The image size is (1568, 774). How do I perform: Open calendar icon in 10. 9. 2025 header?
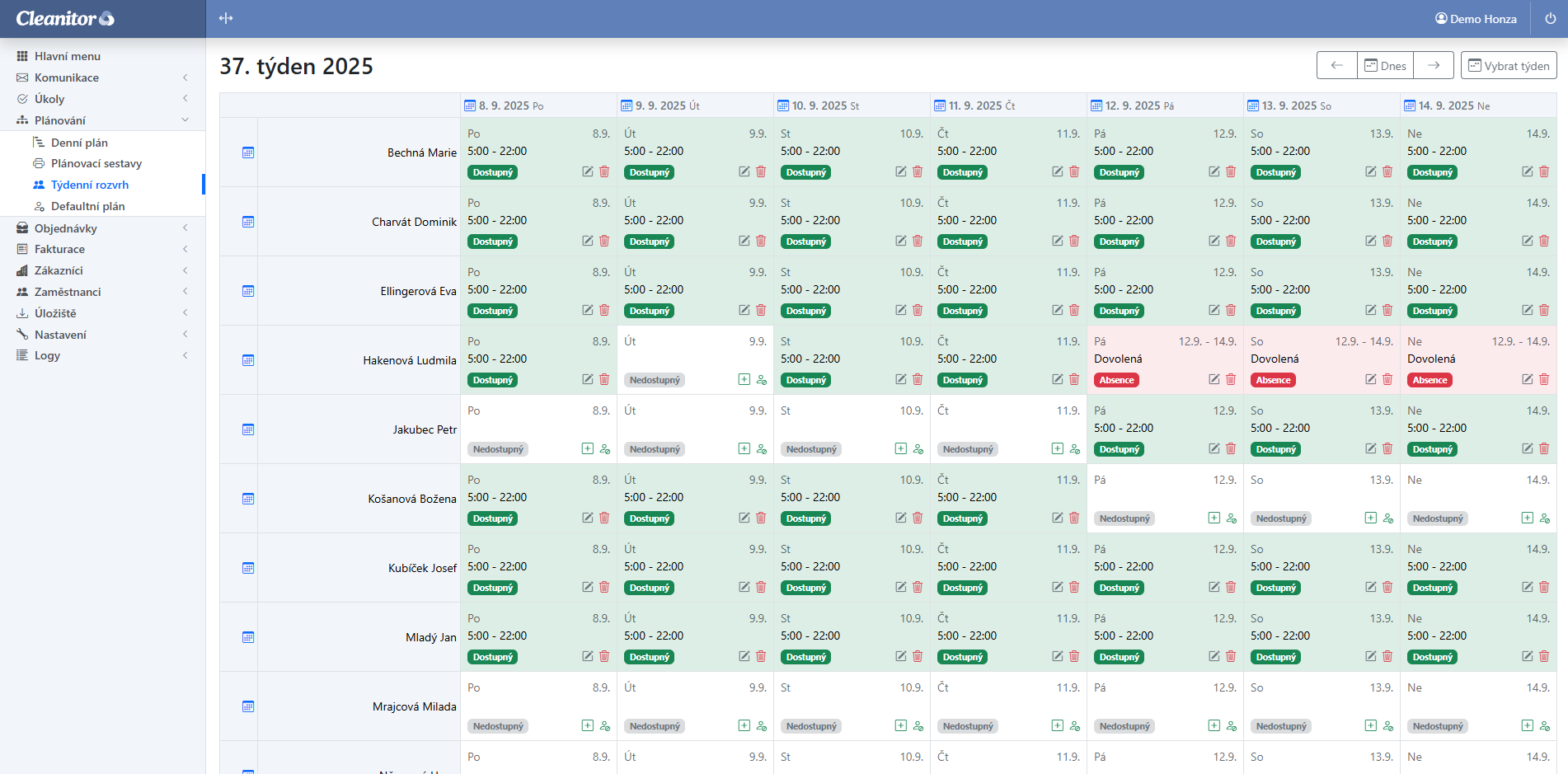coord(783,106)
